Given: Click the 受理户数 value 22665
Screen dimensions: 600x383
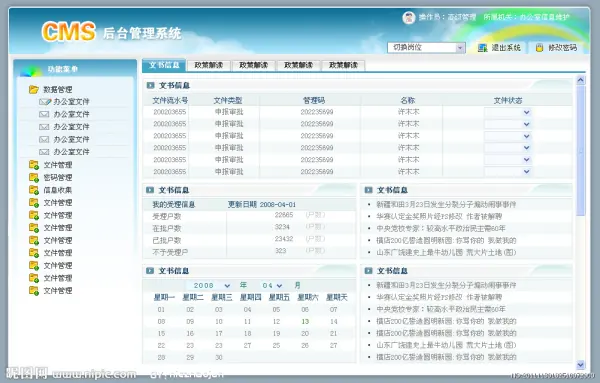Looking at the screenshot, I should click(284, 215).
